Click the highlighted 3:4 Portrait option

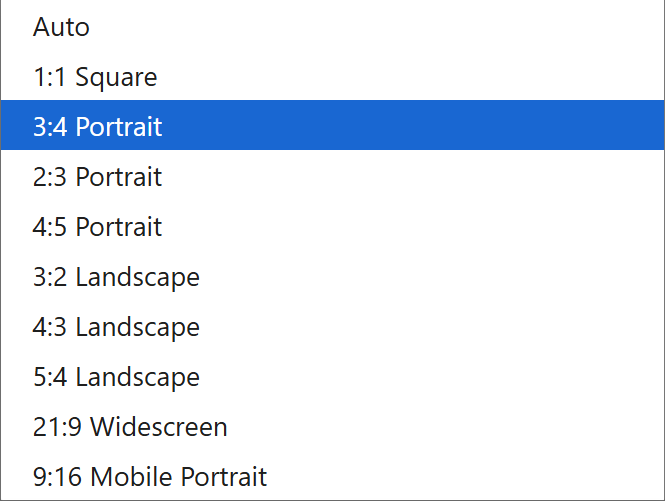332,125
